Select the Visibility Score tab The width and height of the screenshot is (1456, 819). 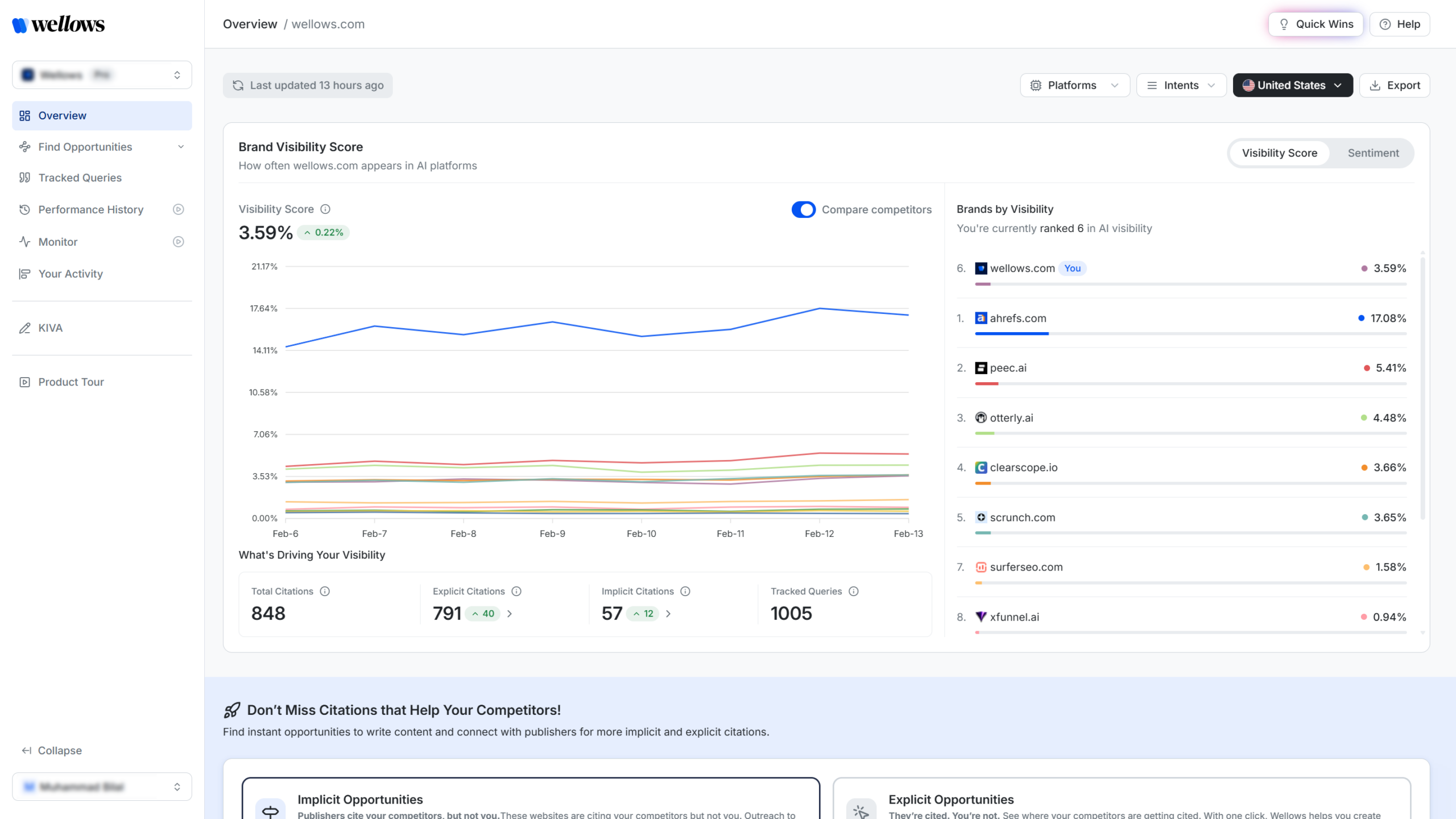pyautogui.click(x=1279, y=152)
